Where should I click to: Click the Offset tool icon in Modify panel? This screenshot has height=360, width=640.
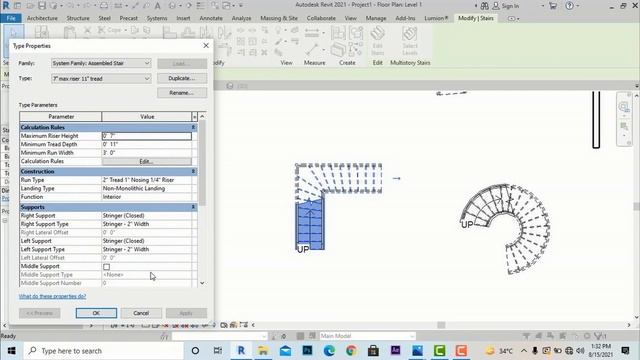188,32
